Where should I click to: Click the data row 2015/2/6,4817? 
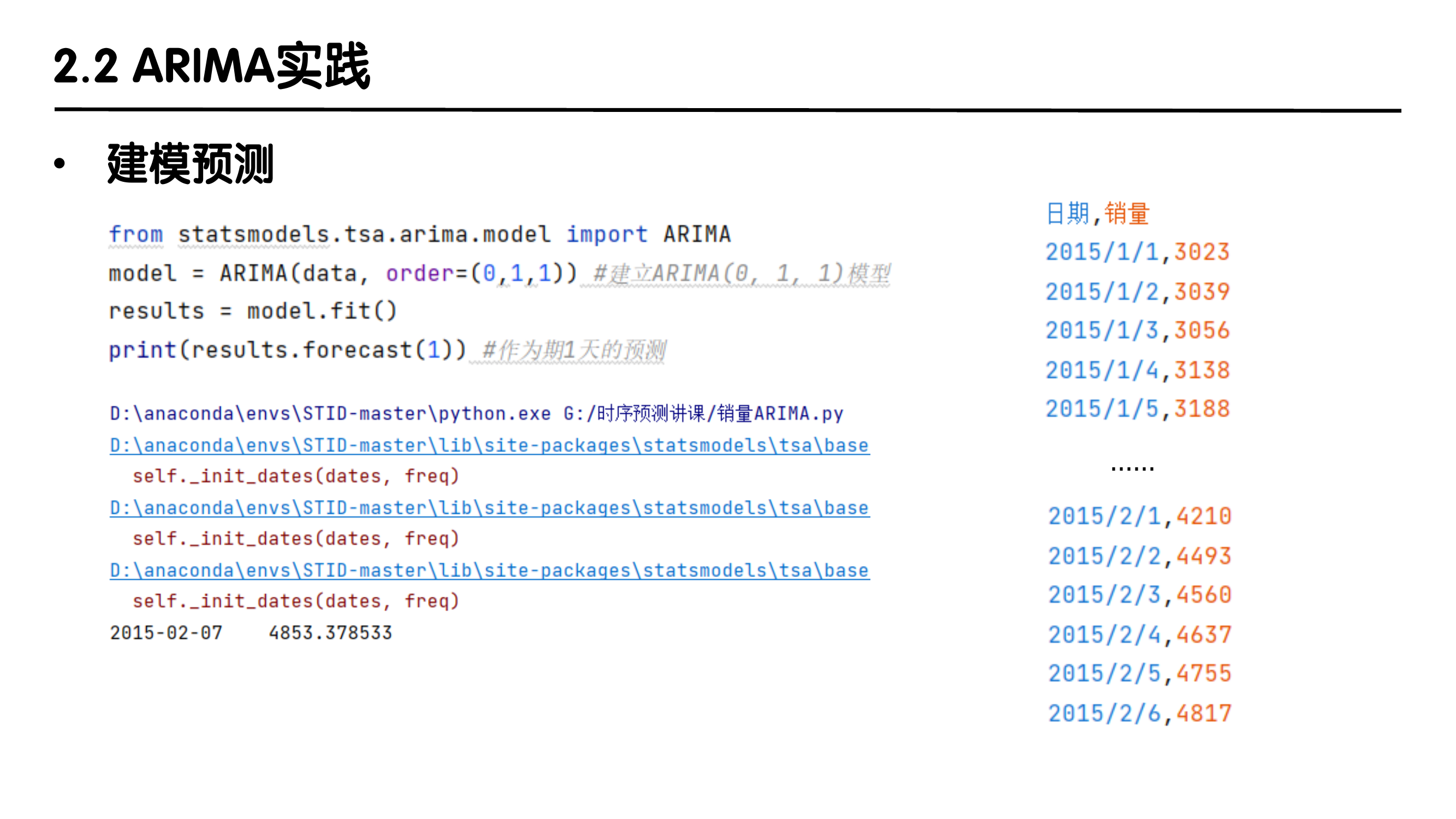[1139, 713]
